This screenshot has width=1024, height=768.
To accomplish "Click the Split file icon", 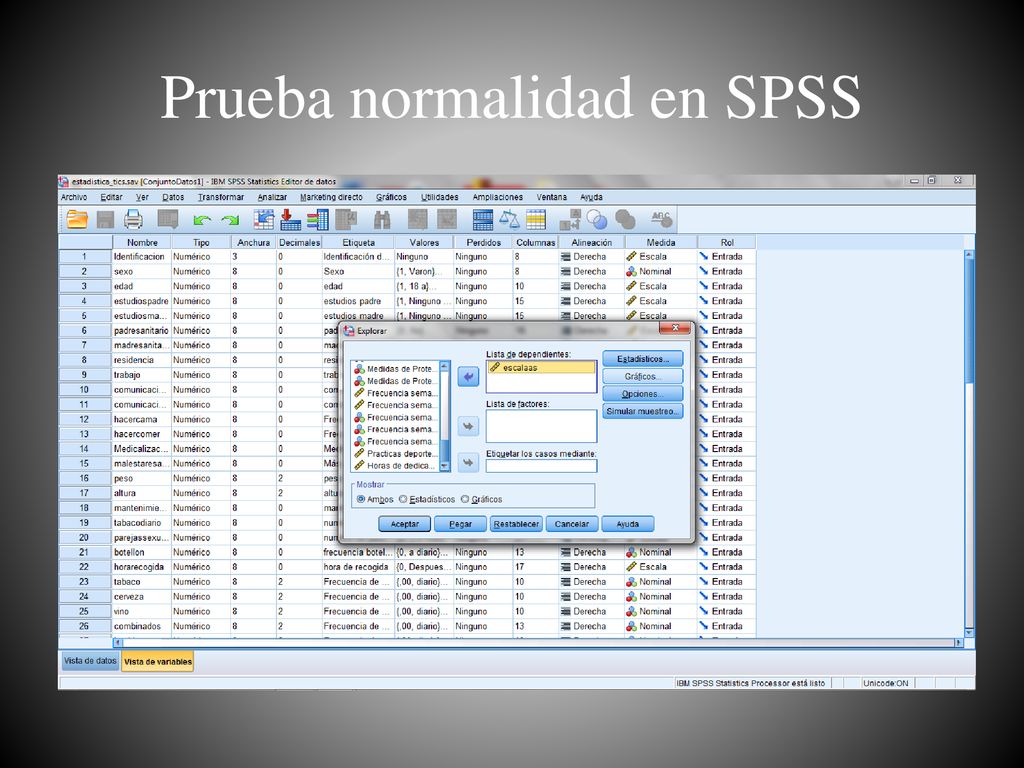I will (x=483, y=220).
